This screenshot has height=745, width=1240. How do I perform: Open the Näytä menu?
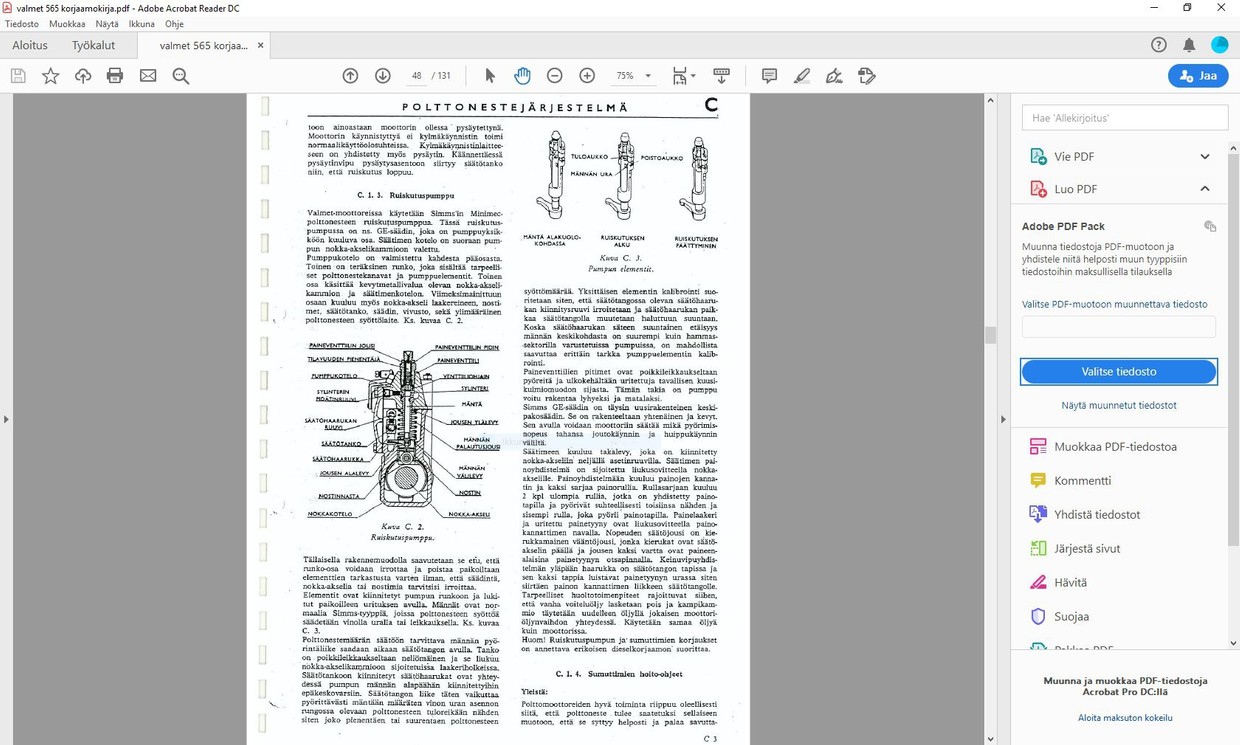[107, 23]
